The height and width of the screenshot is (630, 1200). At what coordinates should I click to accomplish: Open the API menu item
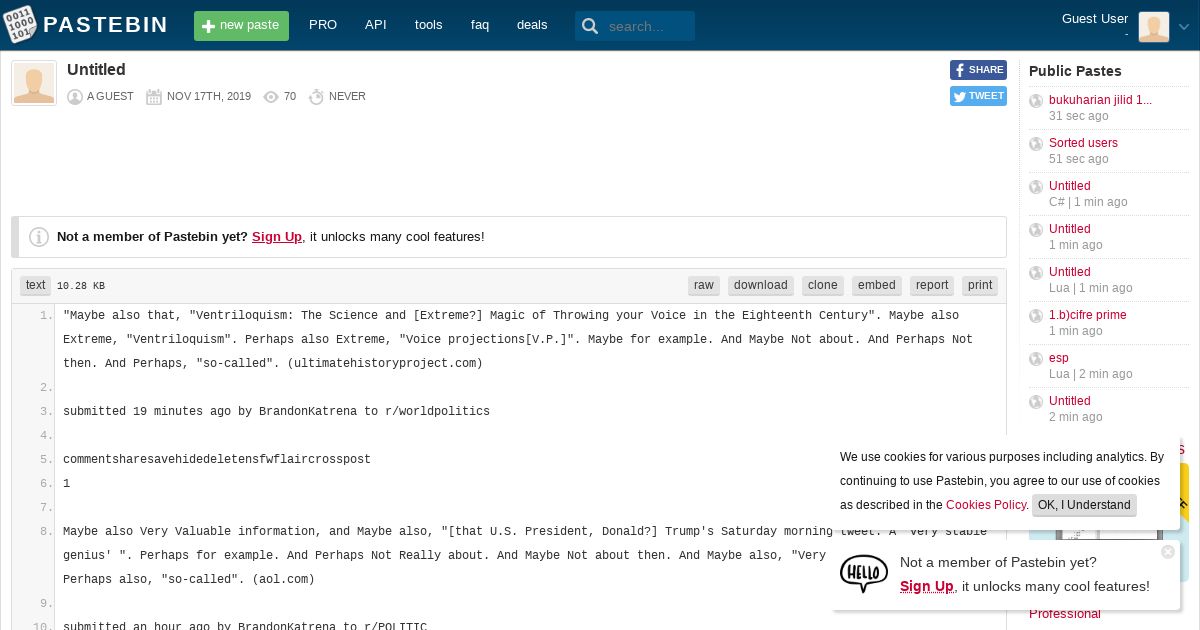(x=376, y=25)
